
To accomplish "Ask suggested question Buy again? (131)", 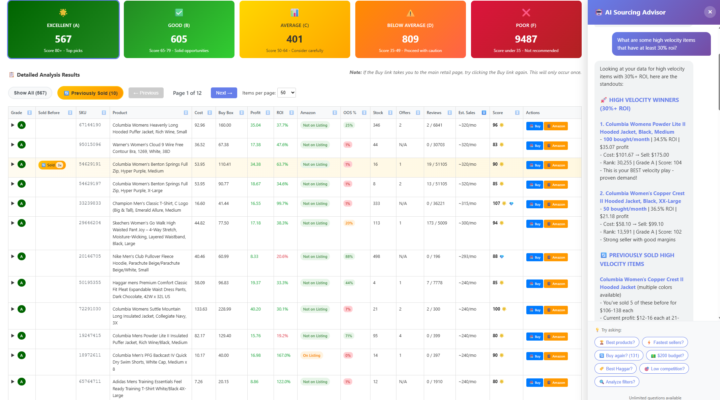I will pos(619,355).
